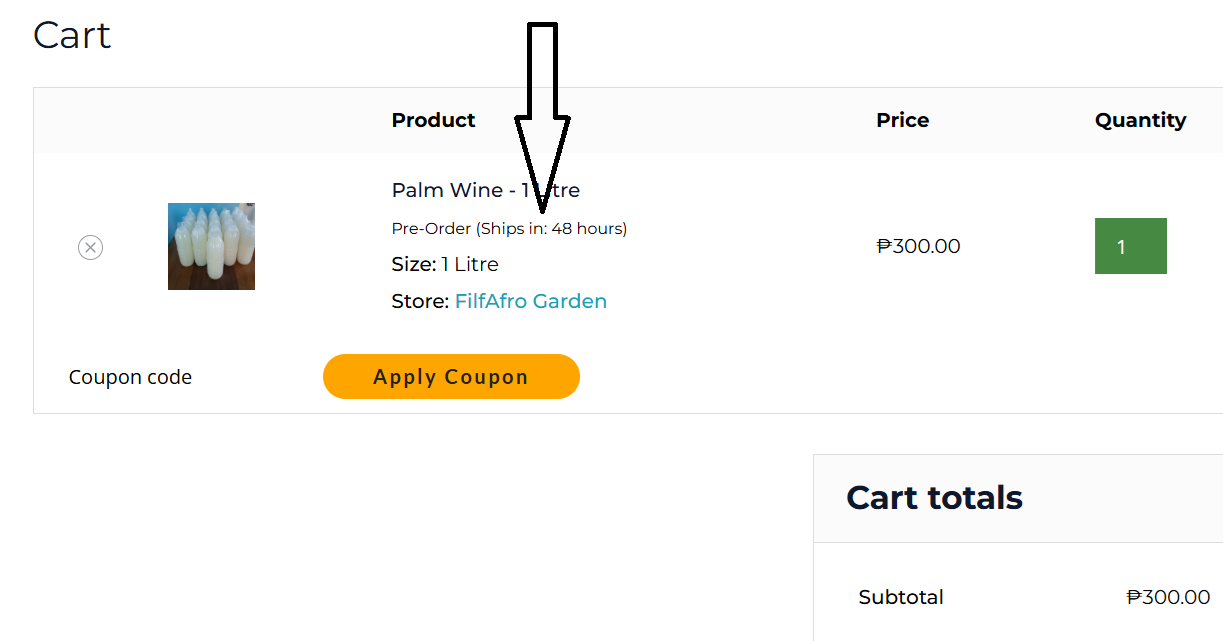Click the Product column header

[x=433, y=120]
